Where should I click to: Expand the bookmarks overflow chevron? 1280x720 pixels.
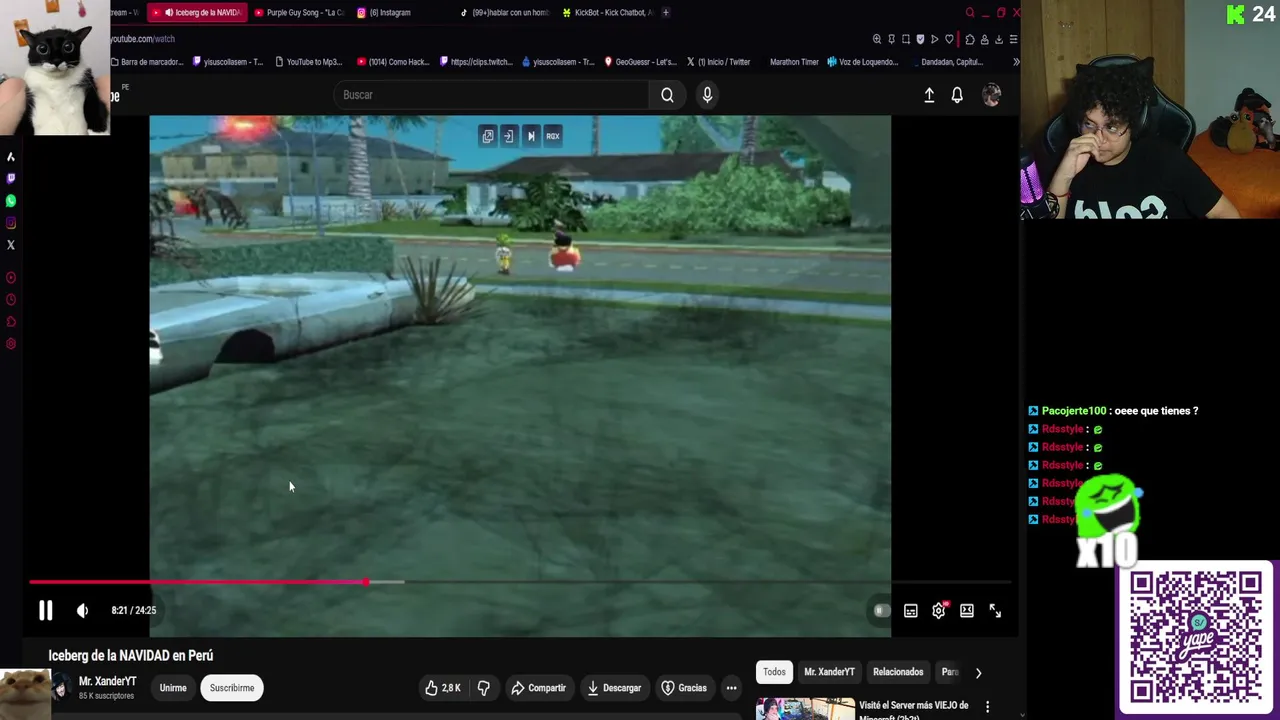click(1016, 62)
